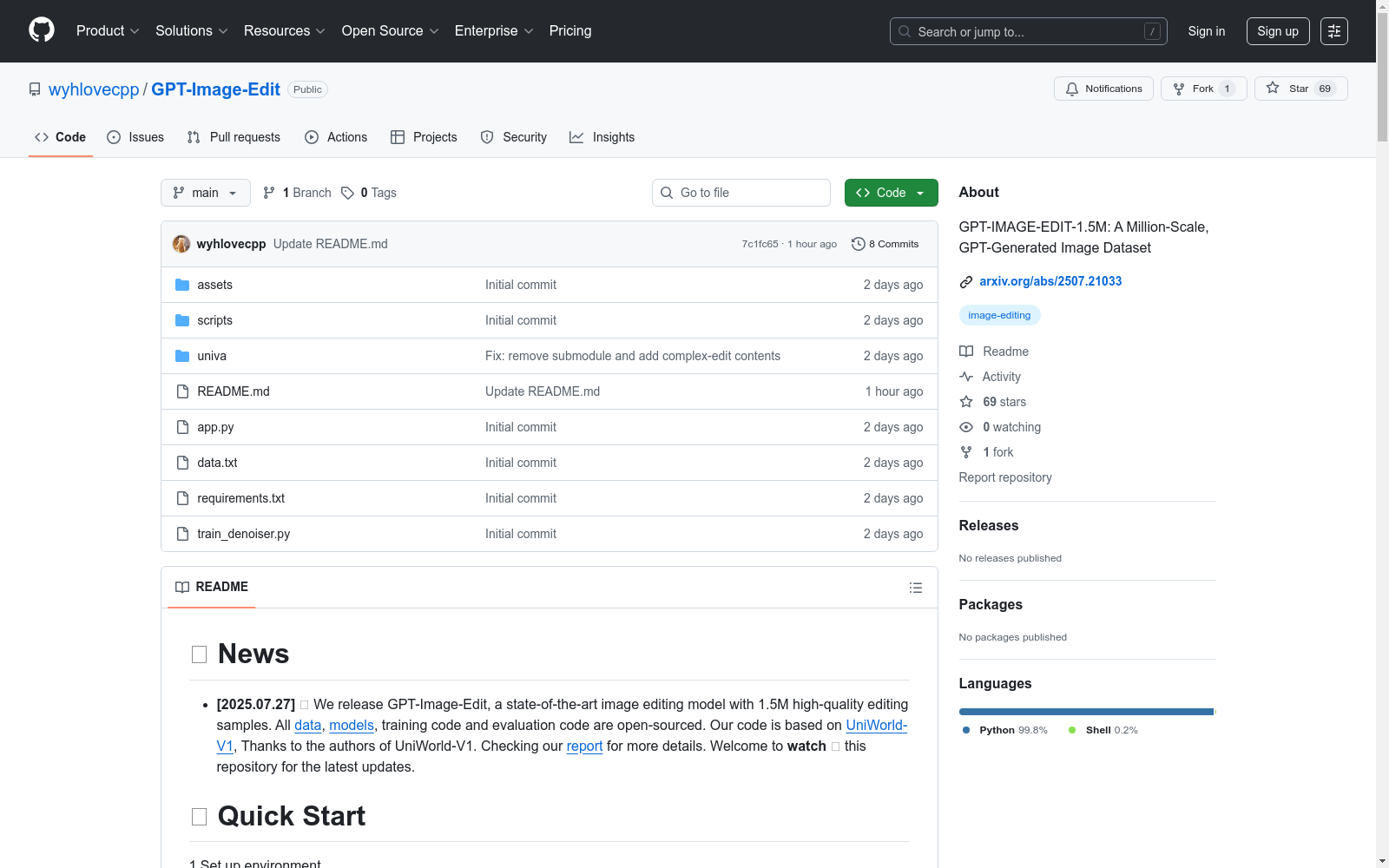Switch to the Pull requests tab
Screen dimensions: 1389x868
tap(234, 137)
